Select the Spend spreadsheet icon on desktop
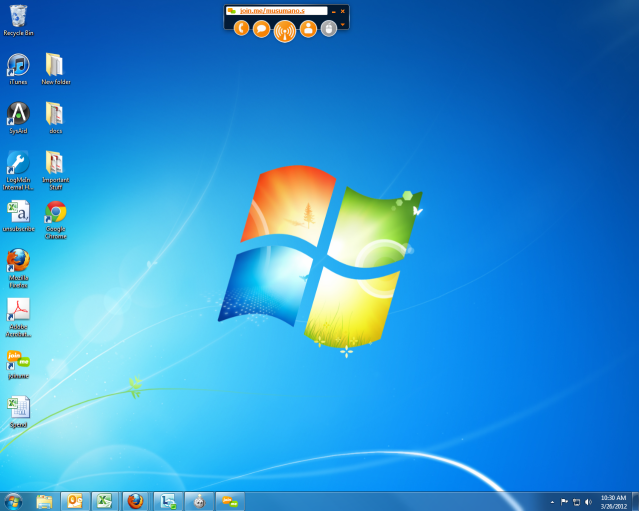The height and width of the screenshot is (511, 639). [18, 412]
